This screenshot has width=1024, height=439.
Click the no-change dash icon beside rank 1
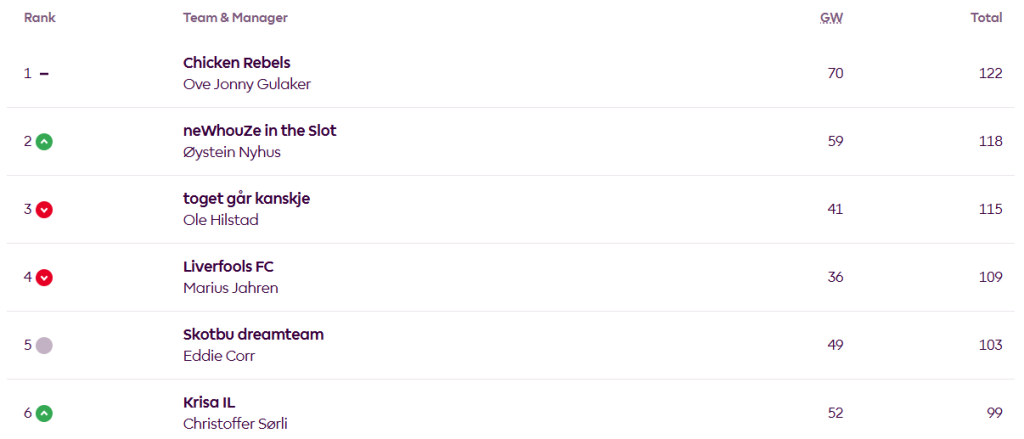(44, 73)
